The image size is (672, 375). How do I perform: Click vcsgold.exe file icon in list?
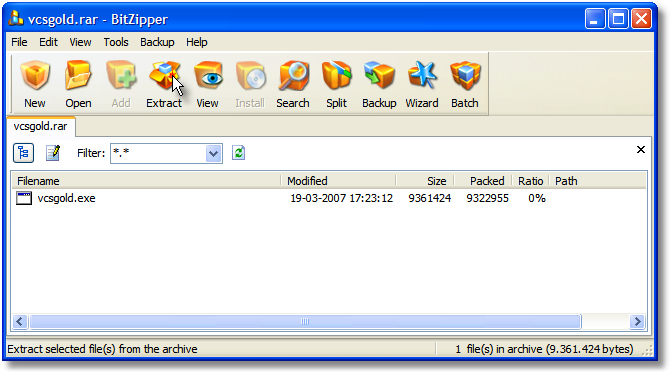(x=24, y=198)
